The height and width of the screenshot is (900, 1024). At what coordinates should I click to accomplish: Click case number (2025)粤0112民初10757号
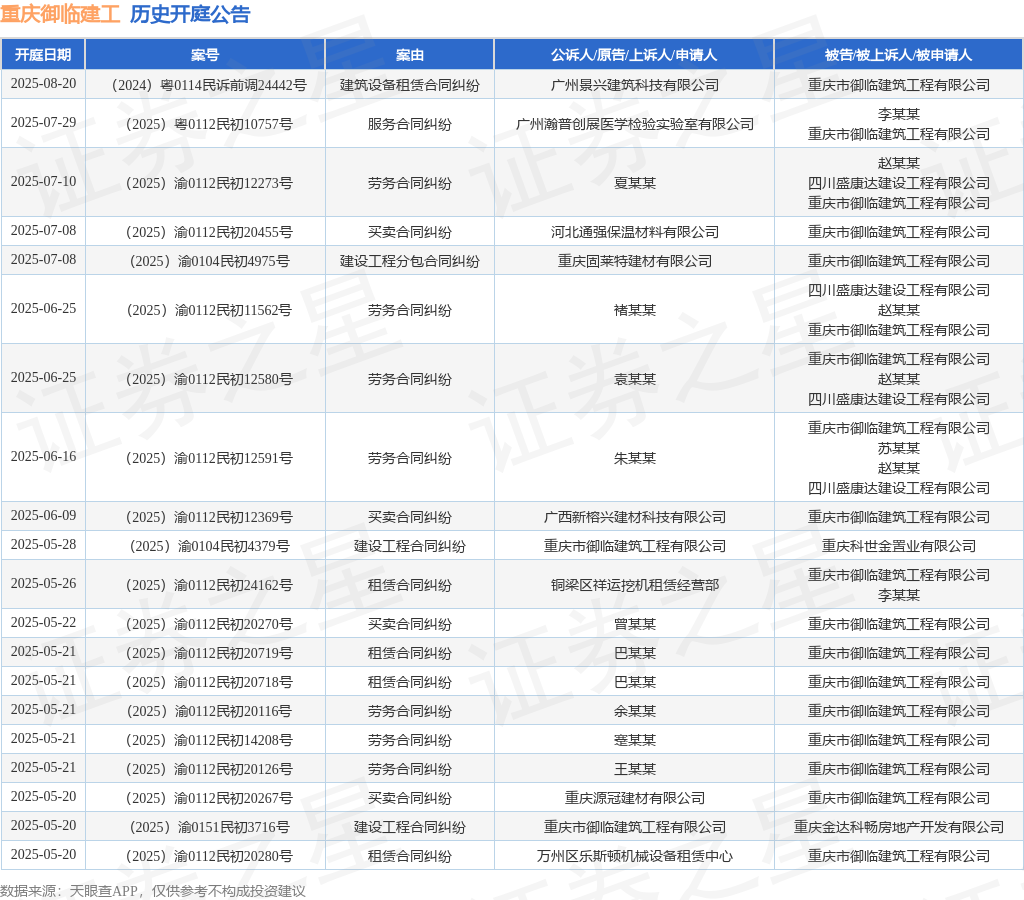(x=205, y=124)
